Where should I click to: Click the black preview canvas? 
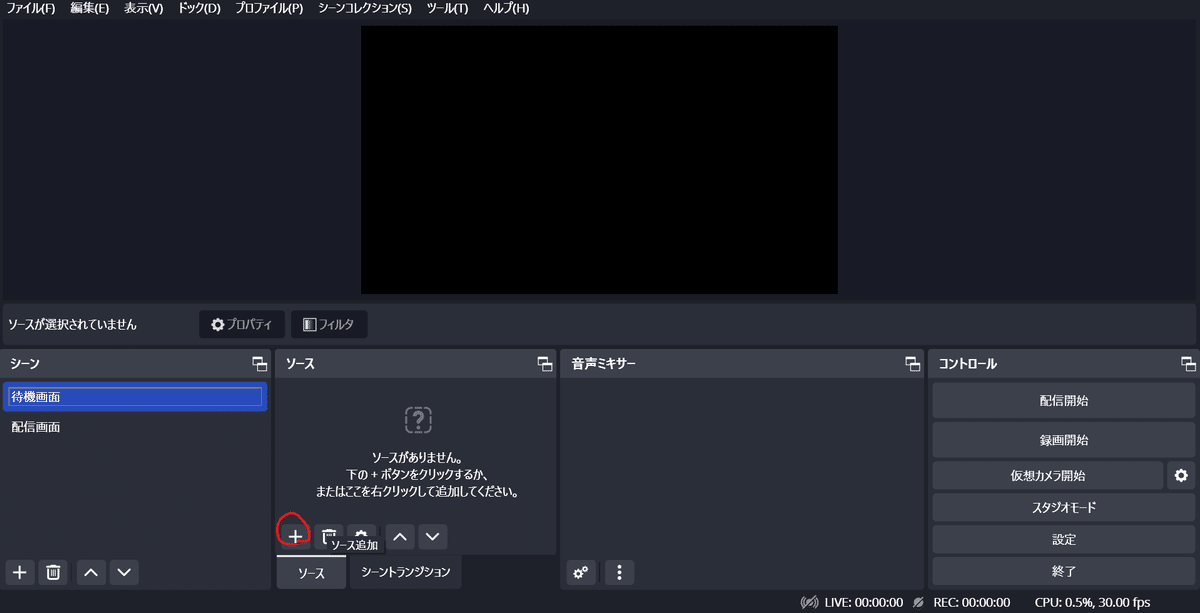pos(599,160)
